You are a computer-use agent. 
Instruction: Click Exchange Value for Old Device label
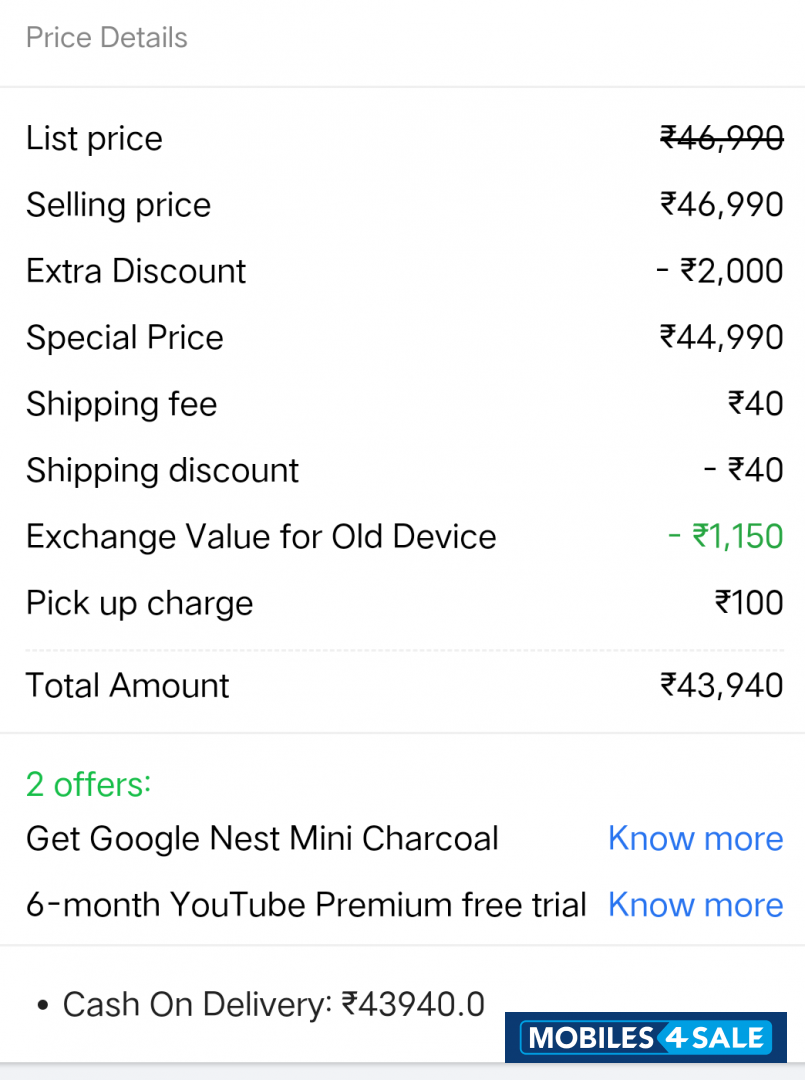click(x=261, y=537)
